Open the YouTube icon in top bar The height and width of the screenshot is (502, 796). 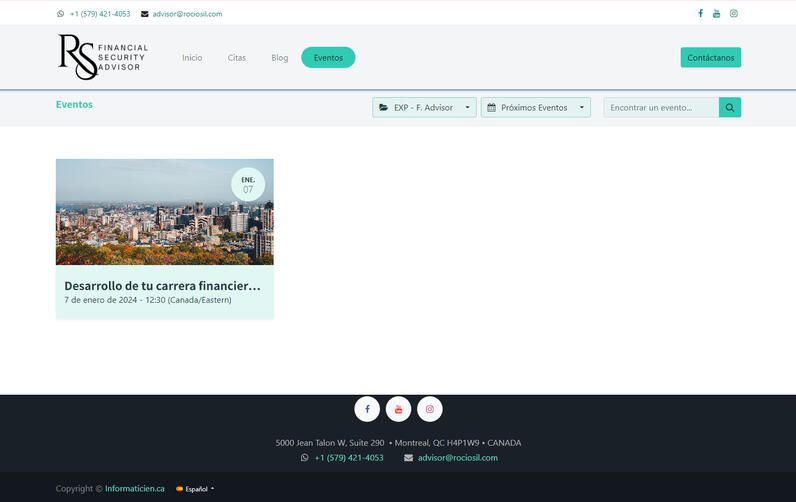[x=716, y=14]
